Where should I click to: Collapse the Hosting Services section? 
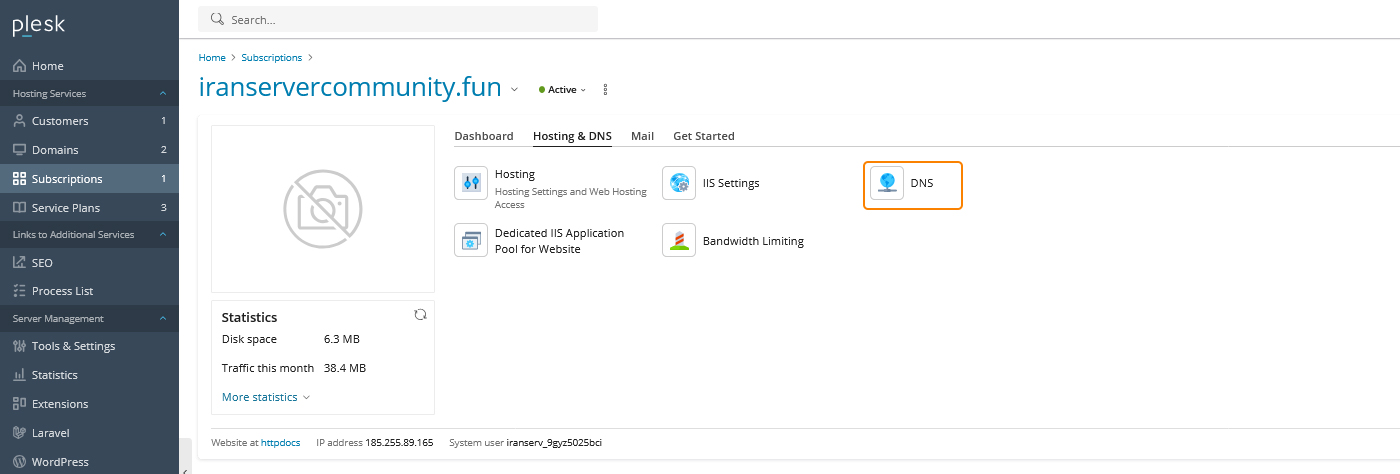(163, 94)
